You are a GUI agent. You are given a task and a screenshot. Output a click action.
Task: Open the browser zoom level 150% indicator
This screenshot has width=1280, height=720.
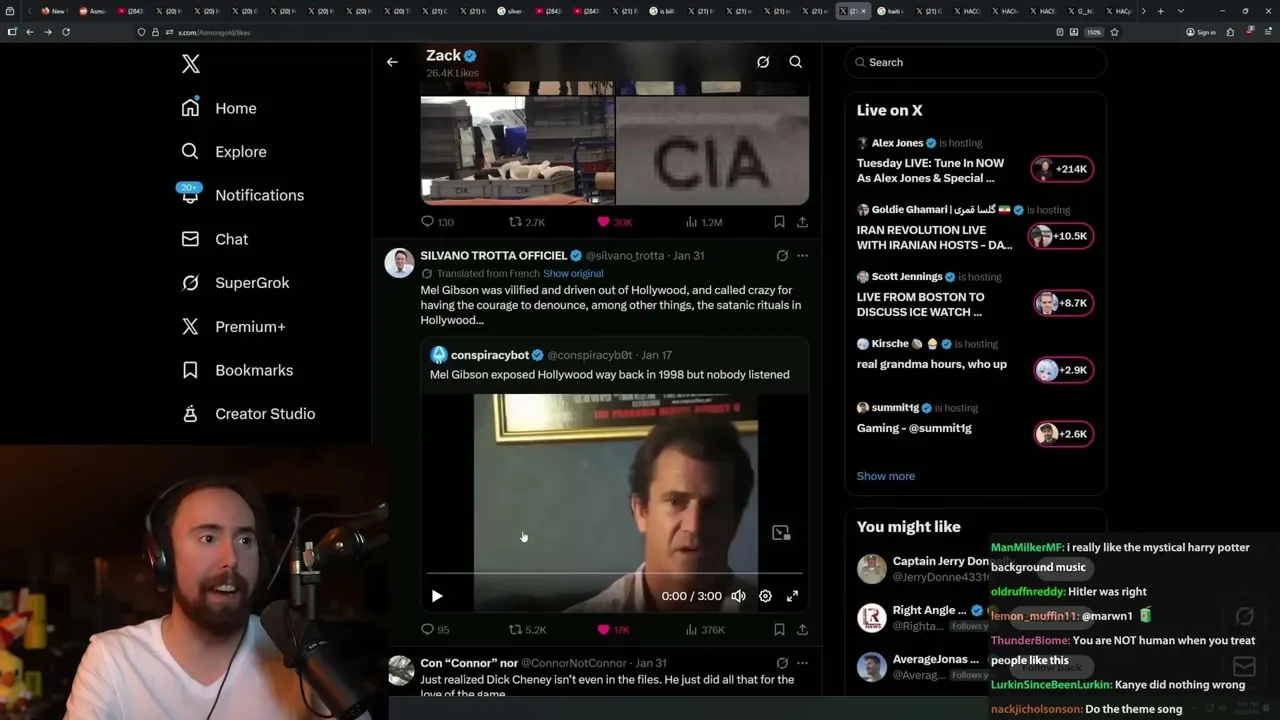pos(1094,32)
